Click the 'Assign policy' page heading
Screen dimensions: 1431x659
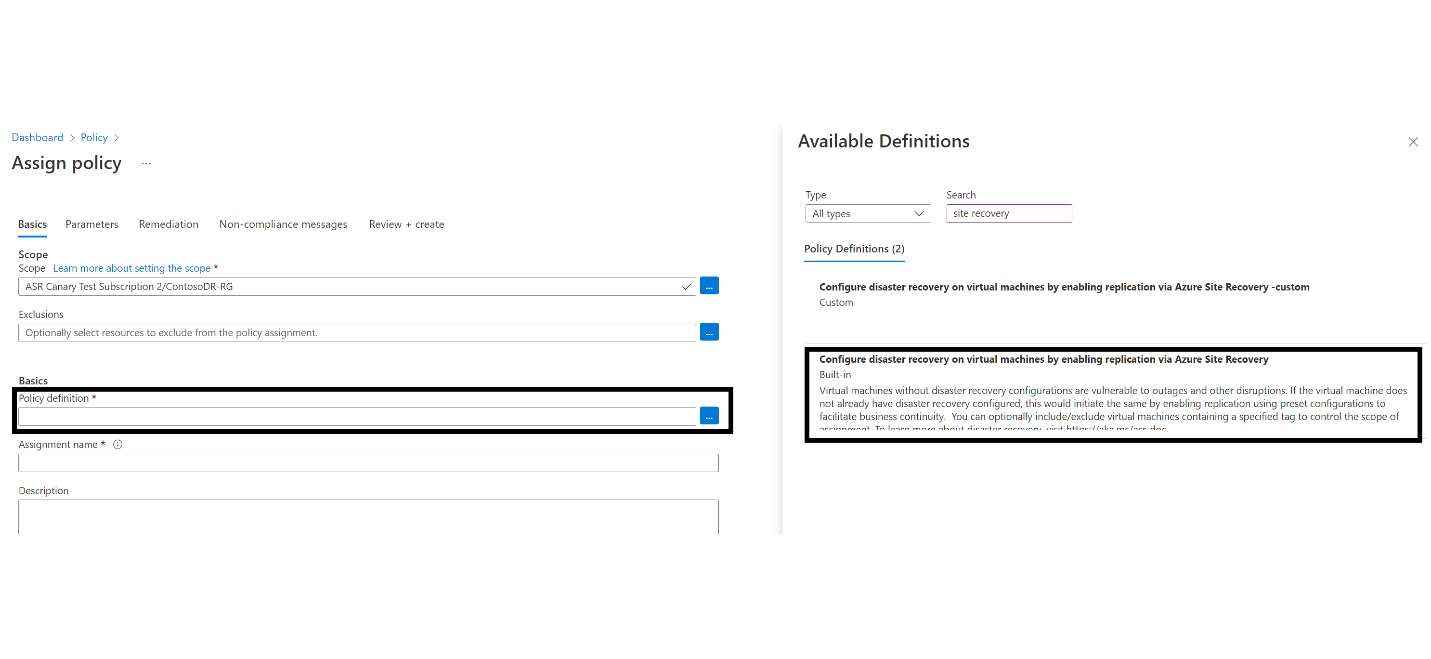point(67,163)
